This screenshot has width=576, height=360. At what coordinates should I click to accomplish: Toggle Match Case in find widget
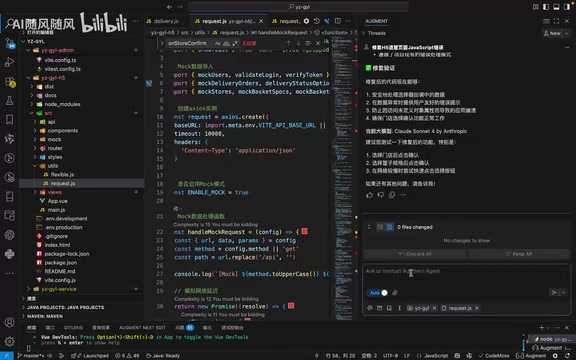217,43
